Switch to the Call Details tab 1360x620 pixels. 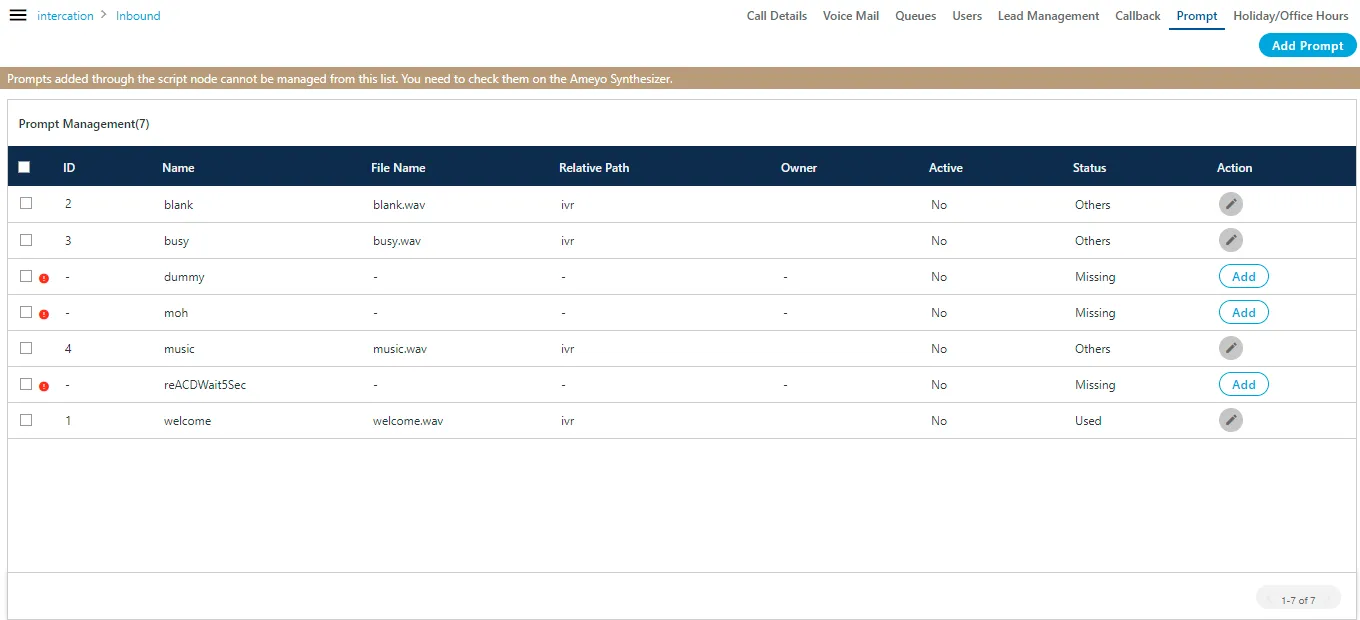(777, 16)
